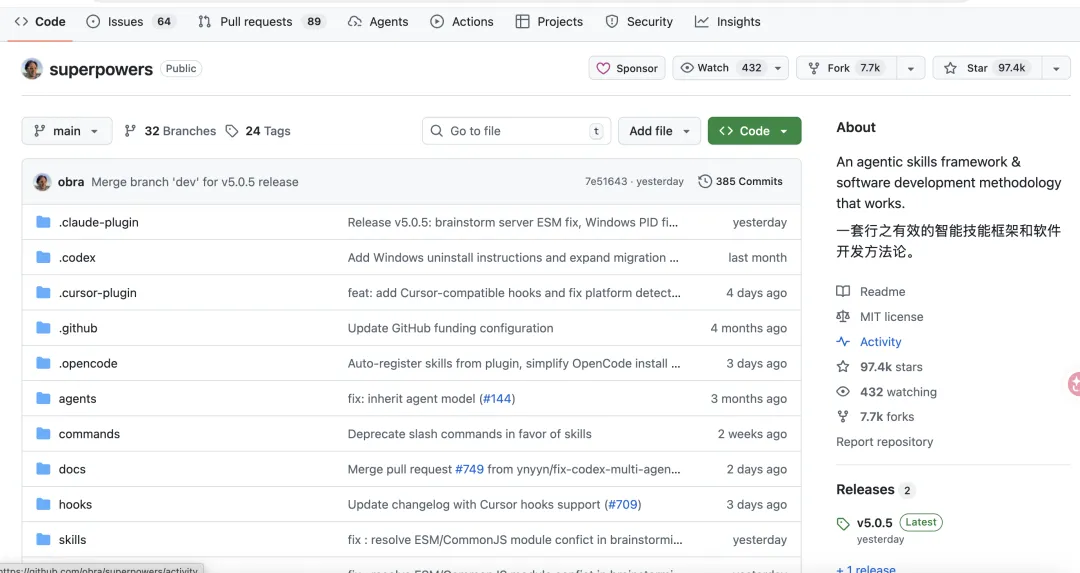Fork the repository with the Fork button
This screenshot has width=1080, height=573.
[x=847, y=68]
